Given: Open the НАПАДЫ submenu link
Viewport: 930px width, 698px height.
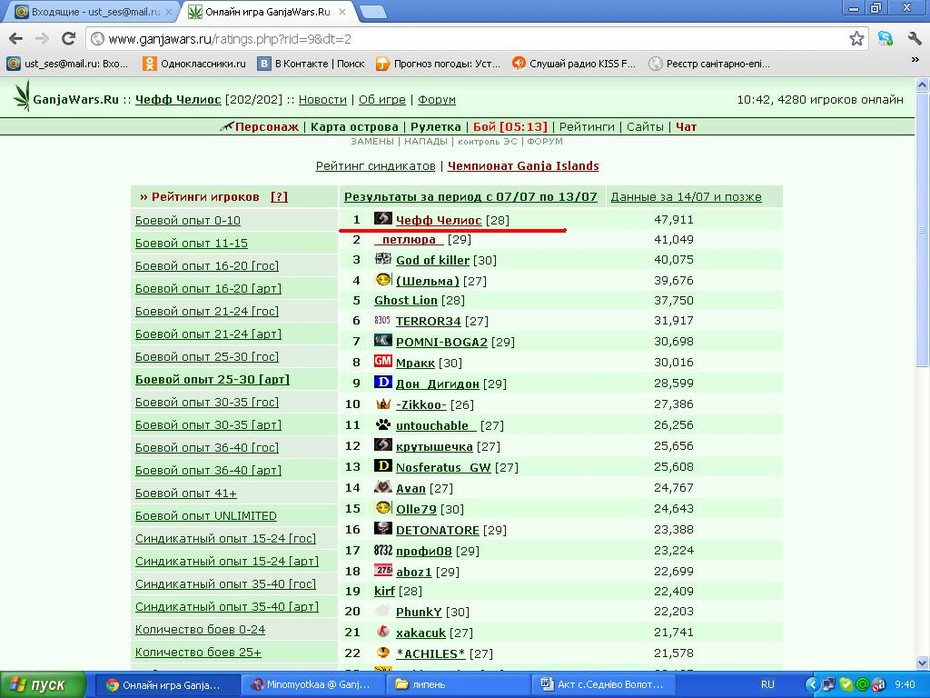Looking at the screenshot, I should 425,142.
